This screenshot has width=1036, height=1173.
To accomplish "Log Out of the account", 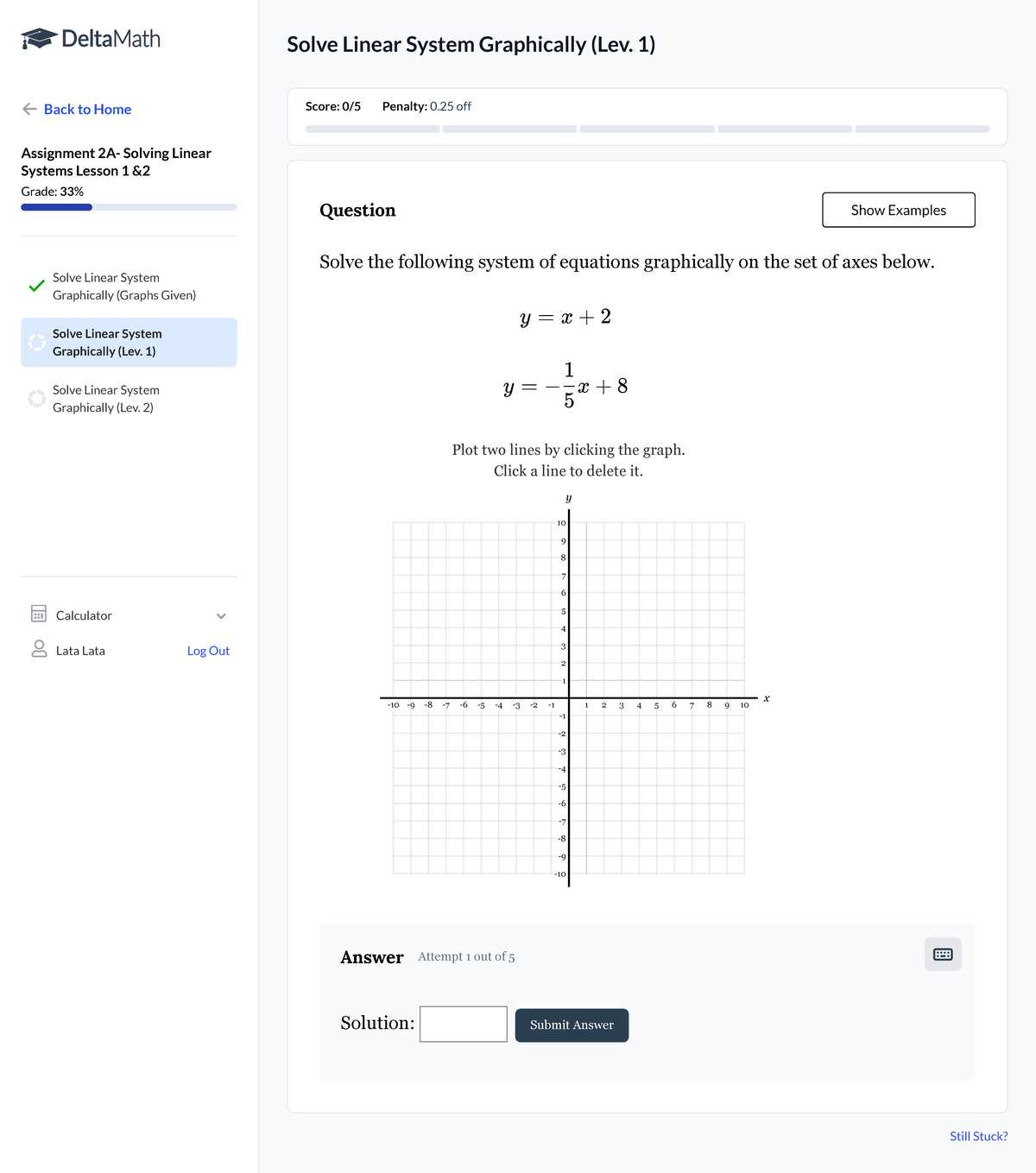I will pos(208,651).
